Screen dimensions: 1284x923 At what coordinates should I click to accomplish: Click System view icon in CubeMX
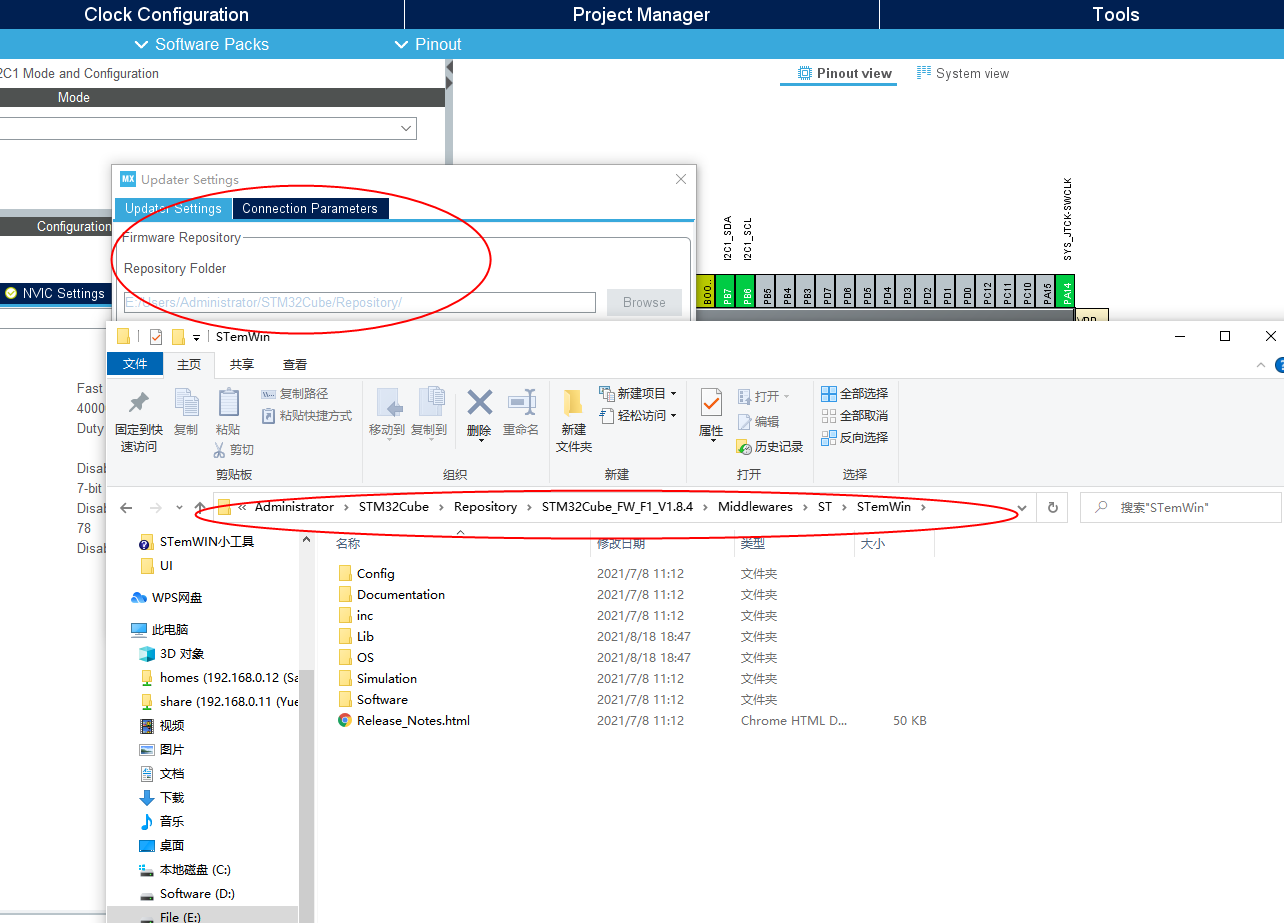924,73
